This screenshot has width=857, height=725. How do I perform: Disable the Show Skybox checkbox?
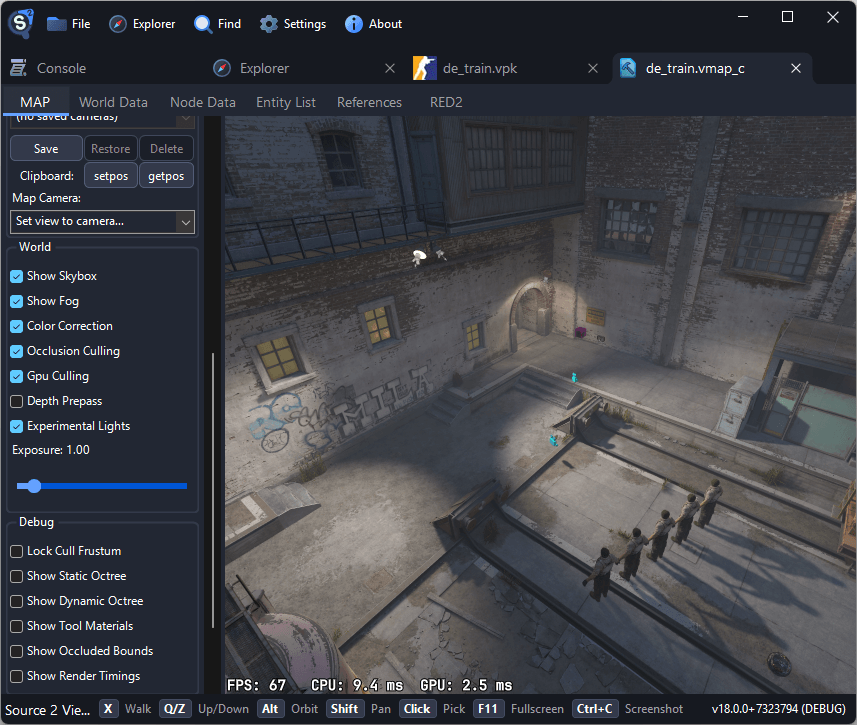[x=17, y=276]
